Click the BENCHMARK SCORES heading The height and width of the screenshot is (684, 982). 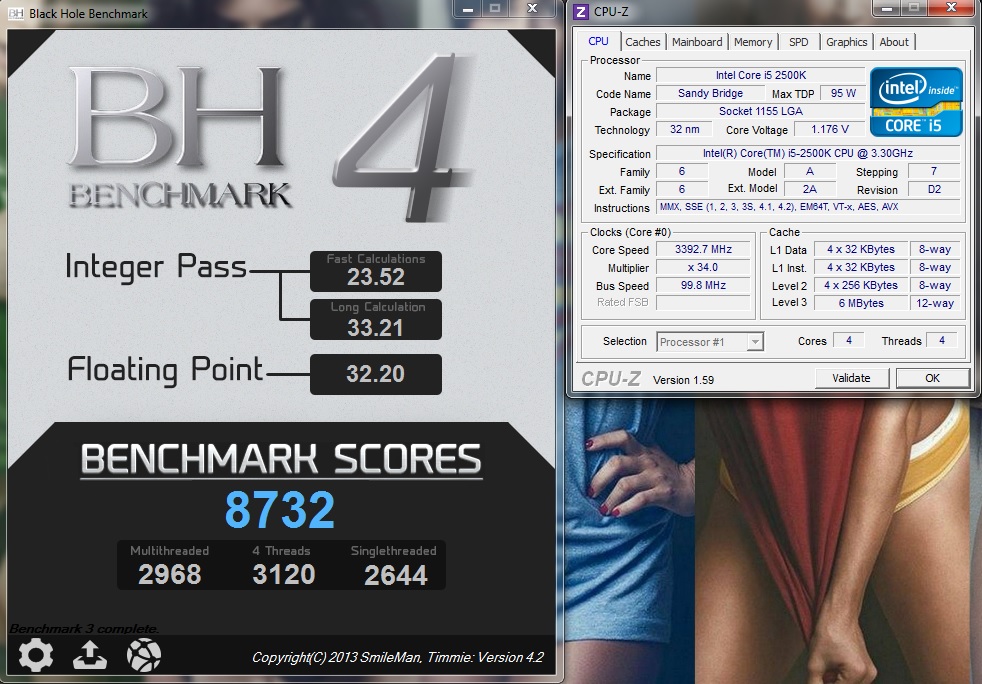pos(281,459)
